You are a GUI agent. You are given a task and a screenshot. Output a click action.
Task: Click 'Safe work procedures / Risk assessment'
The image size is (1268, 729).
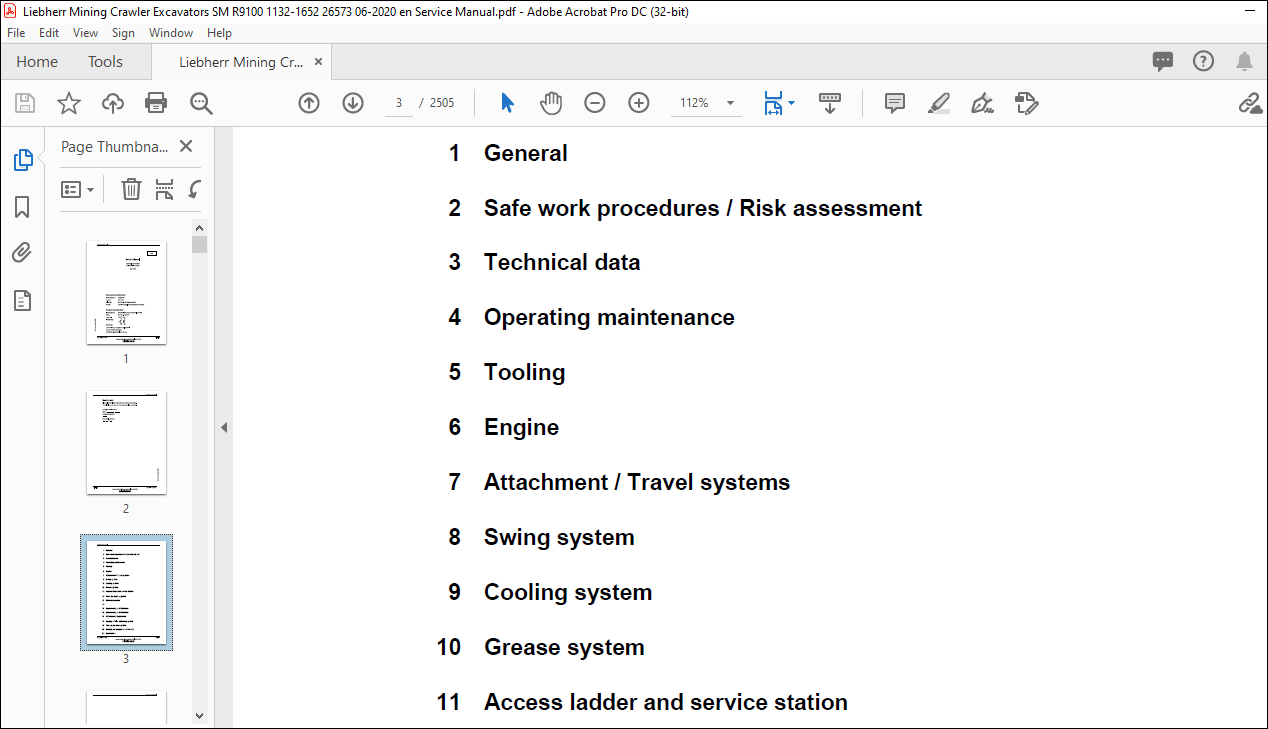[703, 208]
